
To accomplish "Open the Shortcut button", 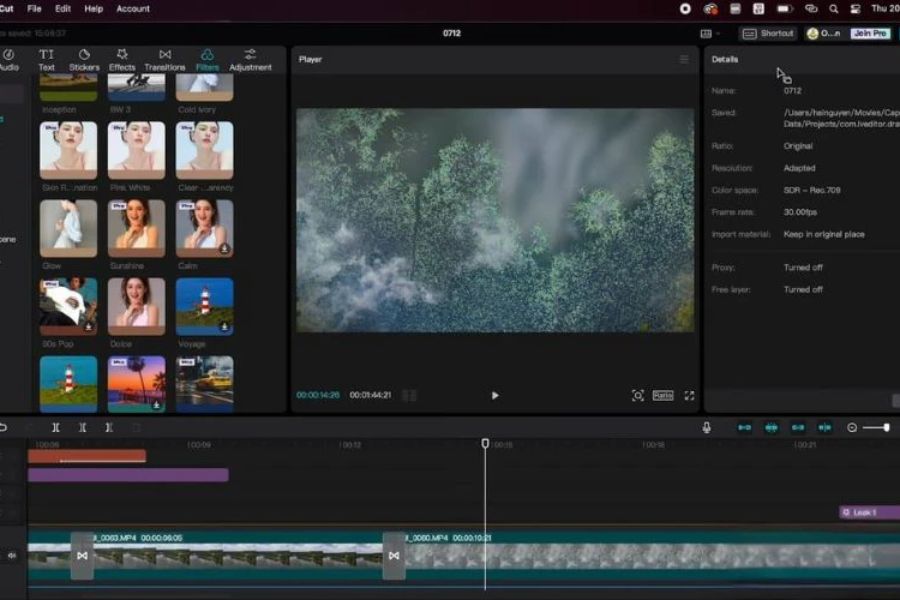I will [x=768, y=33].
